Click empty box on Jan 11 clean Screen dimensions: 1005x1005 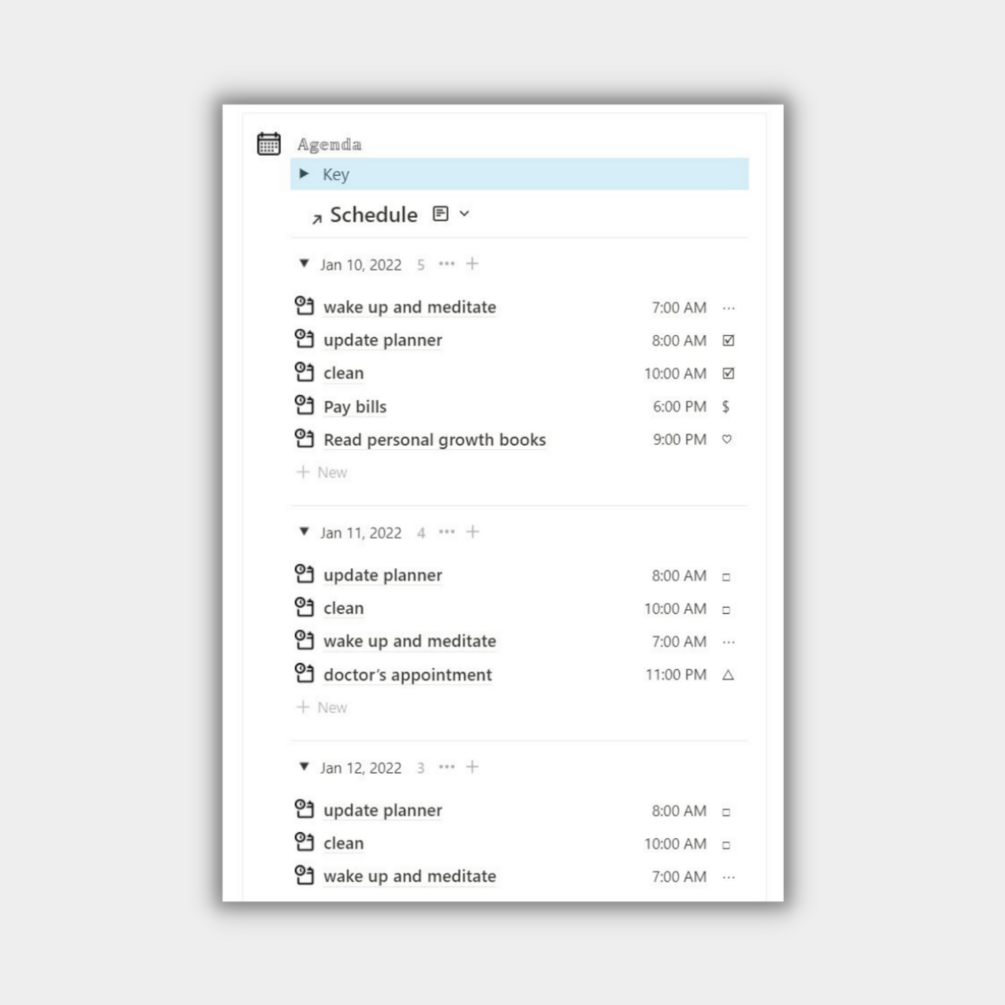(726, 610)
